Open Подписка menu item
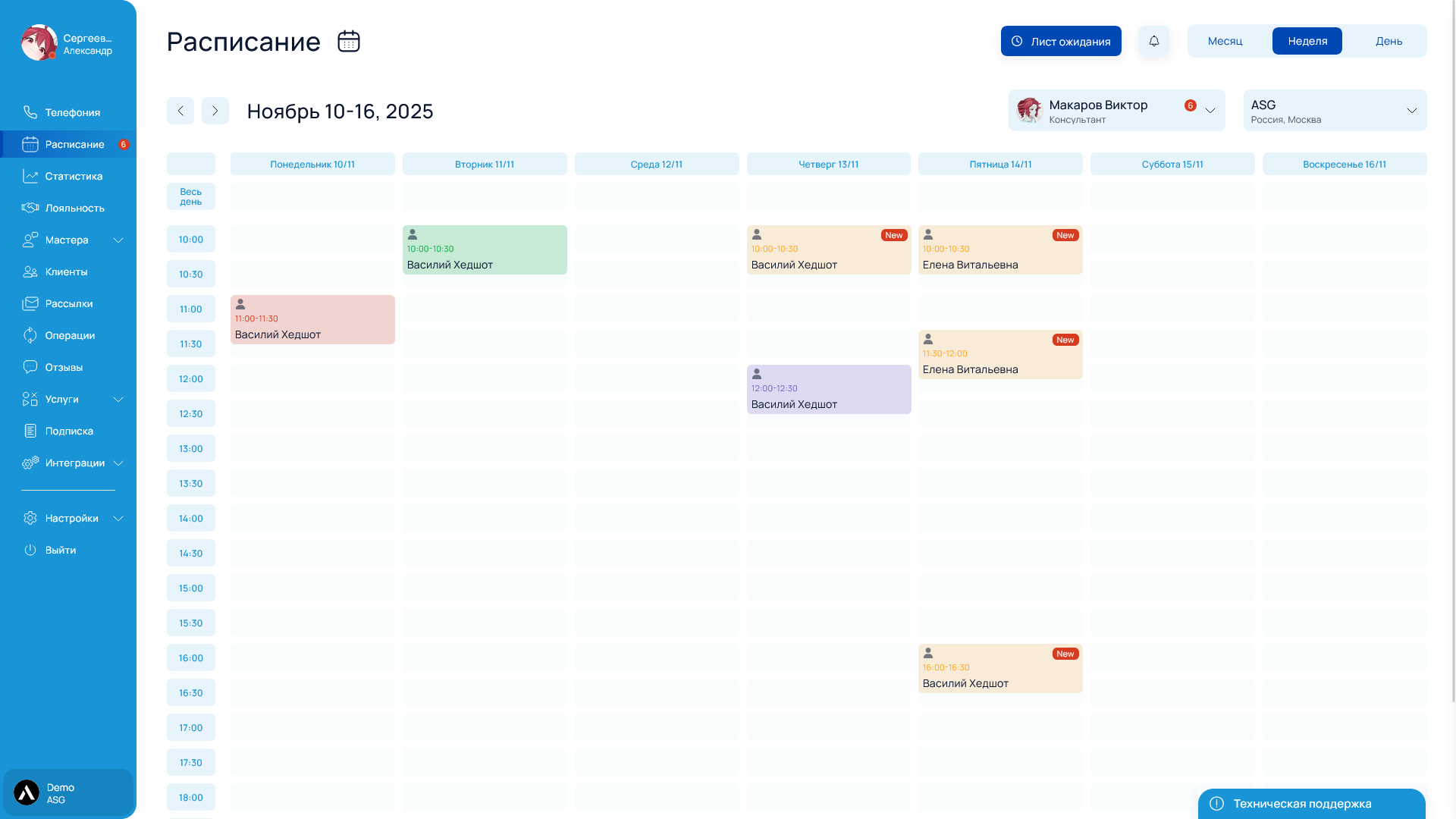Viewport: 1456px width, 819px height. coord(69,431)
